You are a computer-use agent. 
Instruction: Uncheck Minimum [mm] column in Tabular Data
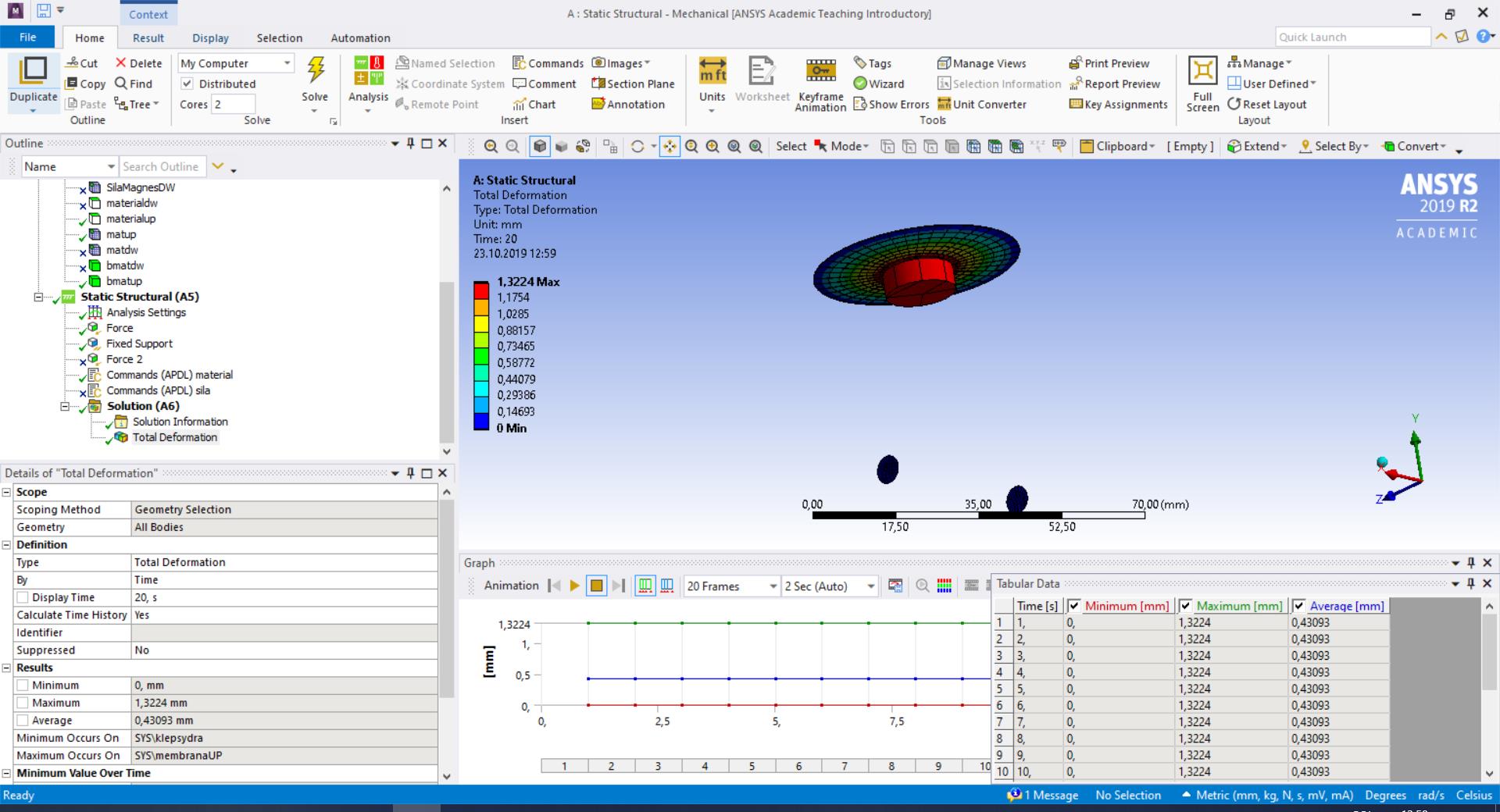1074,606
